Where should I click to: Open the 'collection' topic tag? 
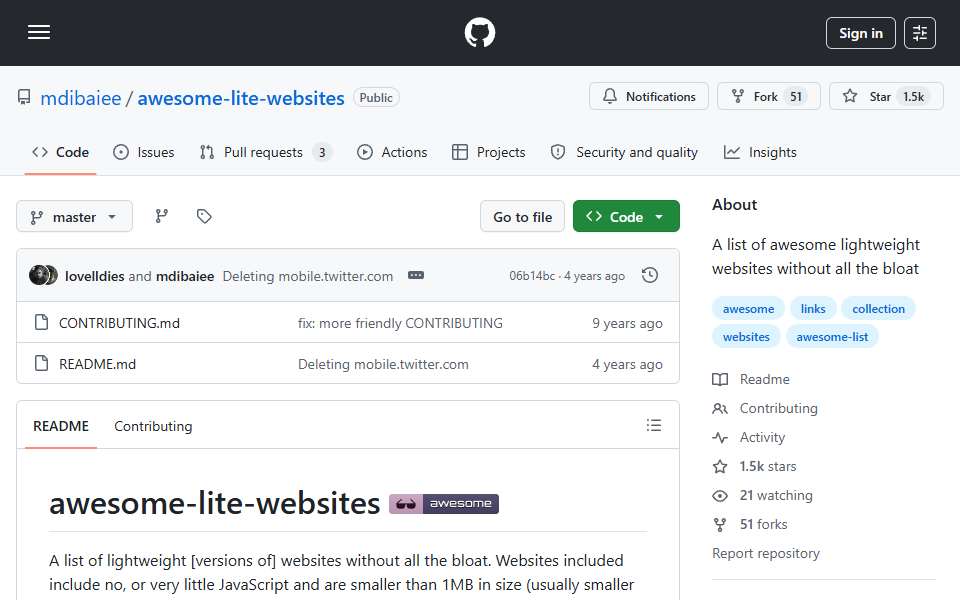point(878,309)
